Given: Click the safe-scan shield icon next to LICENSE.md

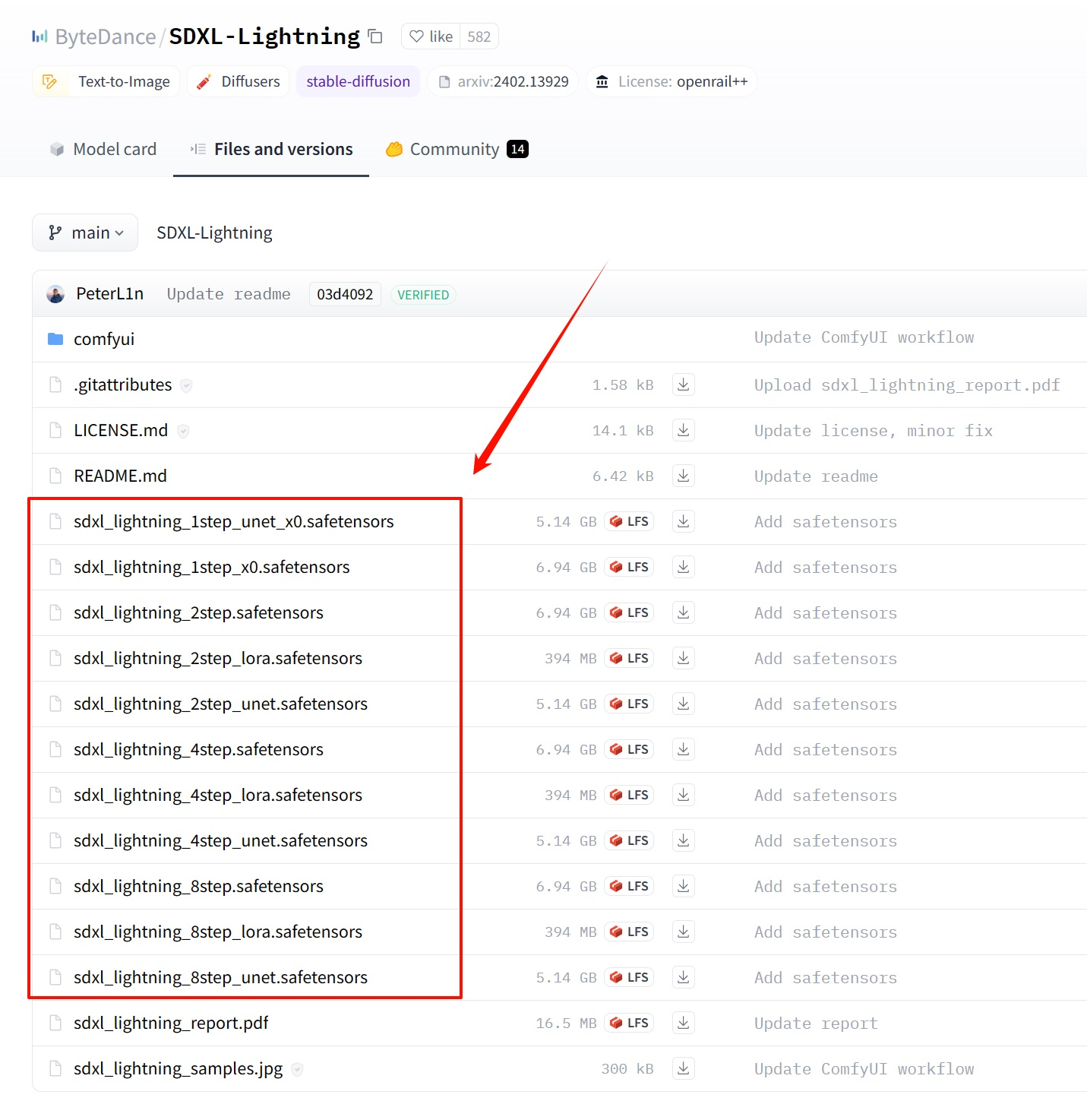Looking at the screenshot, I should point(183,431).
